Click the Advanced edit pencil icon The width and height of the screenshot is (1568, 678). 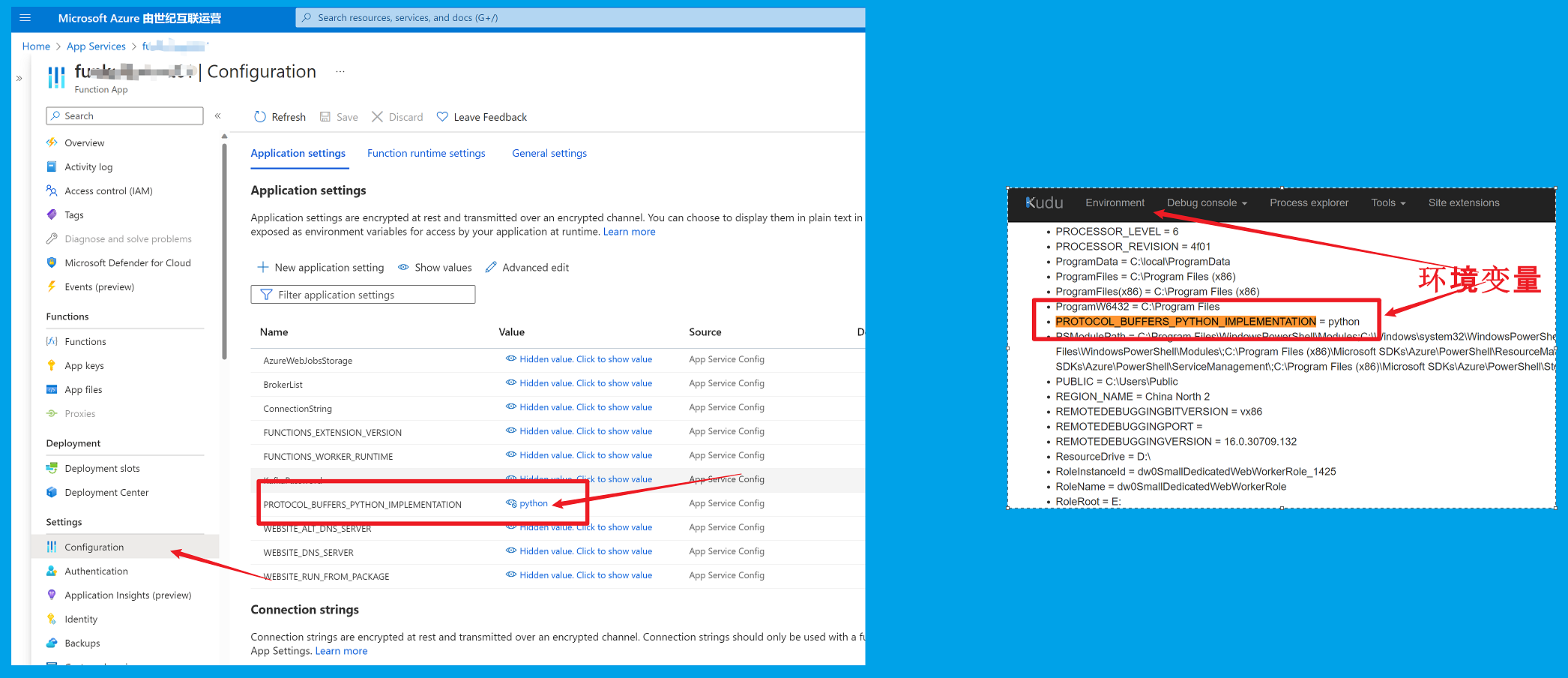(x=491, y=268)
